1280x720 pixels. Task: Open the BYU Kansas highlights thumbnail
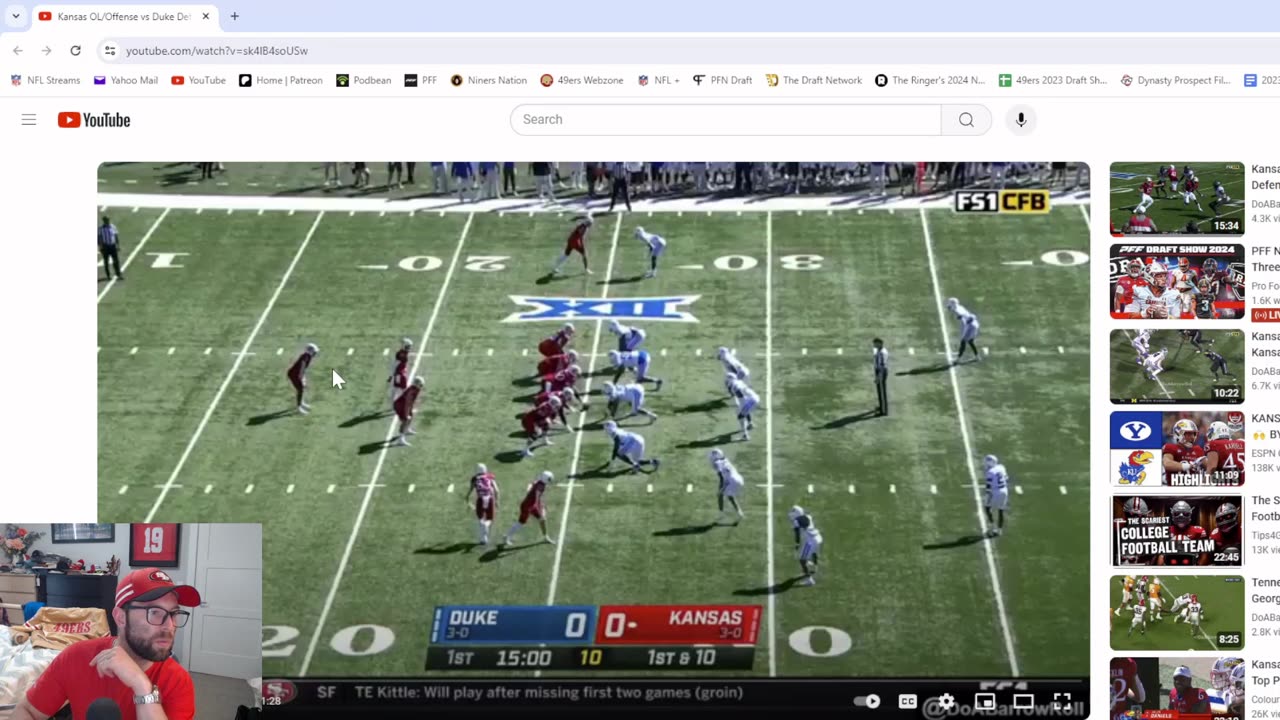1177,449
